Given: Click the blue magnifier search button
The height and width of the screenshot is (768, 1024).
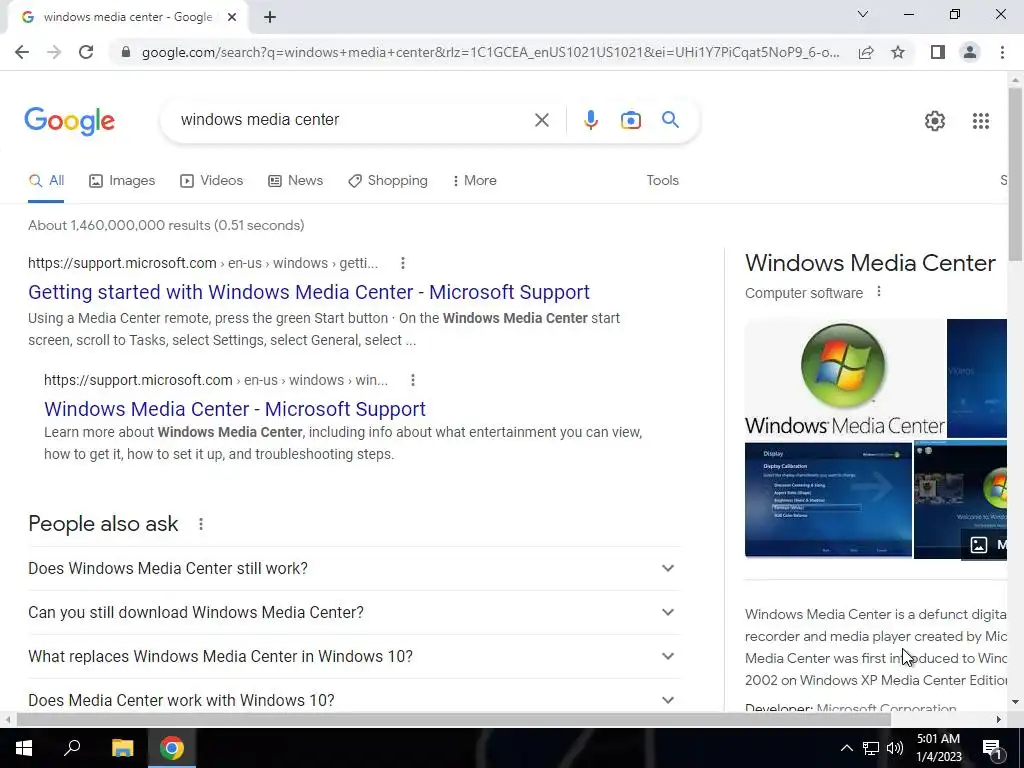Looking at the screenshot, I should point(670,120).
